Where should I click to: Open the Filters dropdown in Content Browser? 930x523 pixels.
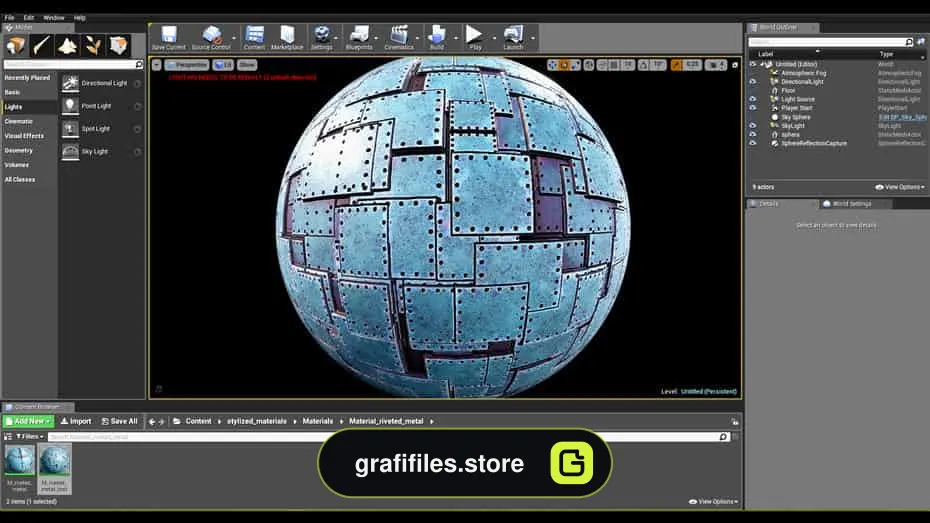click(30, 436)
